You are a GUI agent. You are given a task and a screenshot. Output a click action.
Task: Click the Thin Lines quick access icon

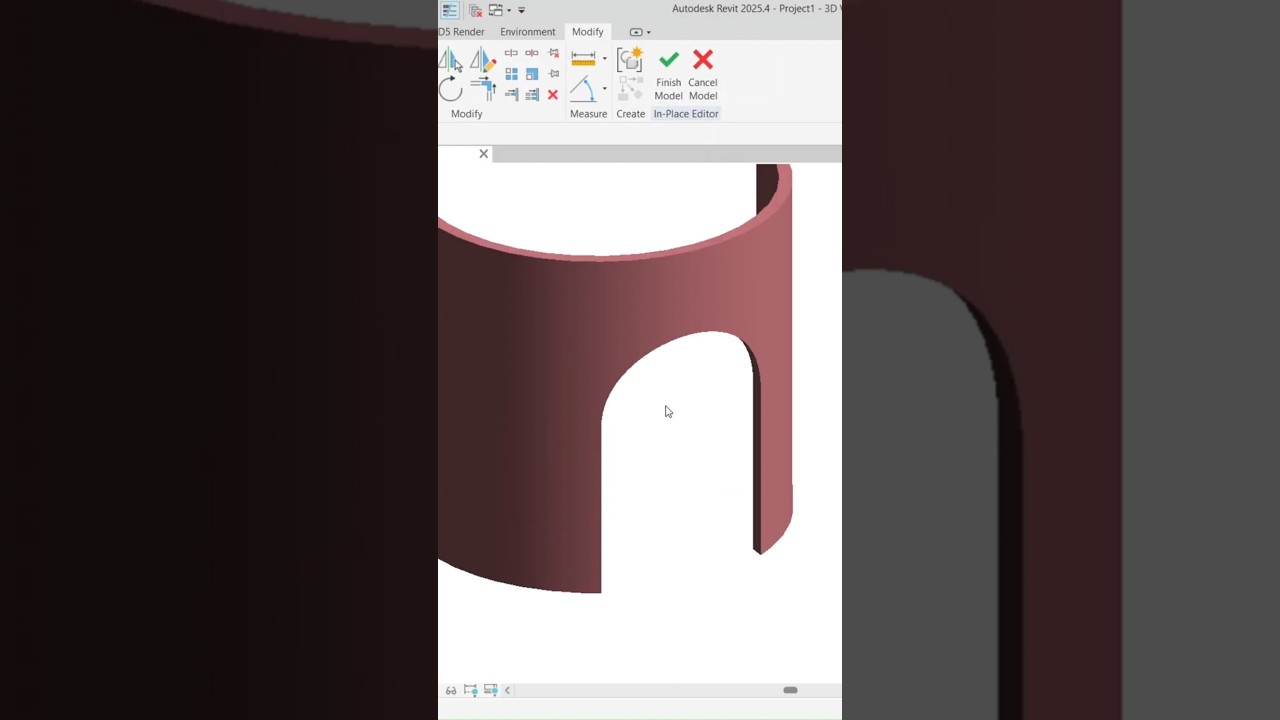pyautogui.click(x=450, y=10)
